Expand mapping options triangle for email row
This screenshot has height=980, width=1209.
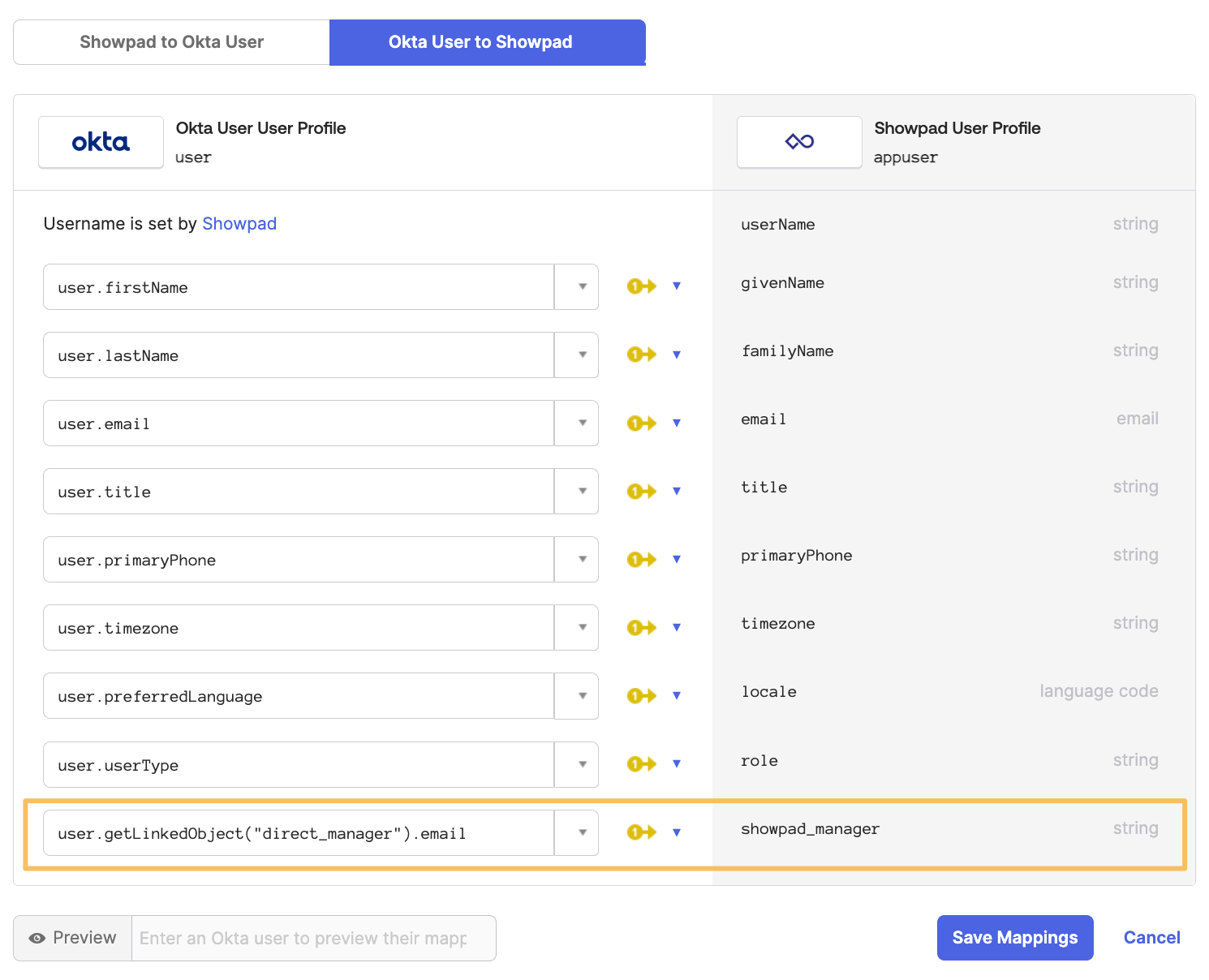point(677,423)
